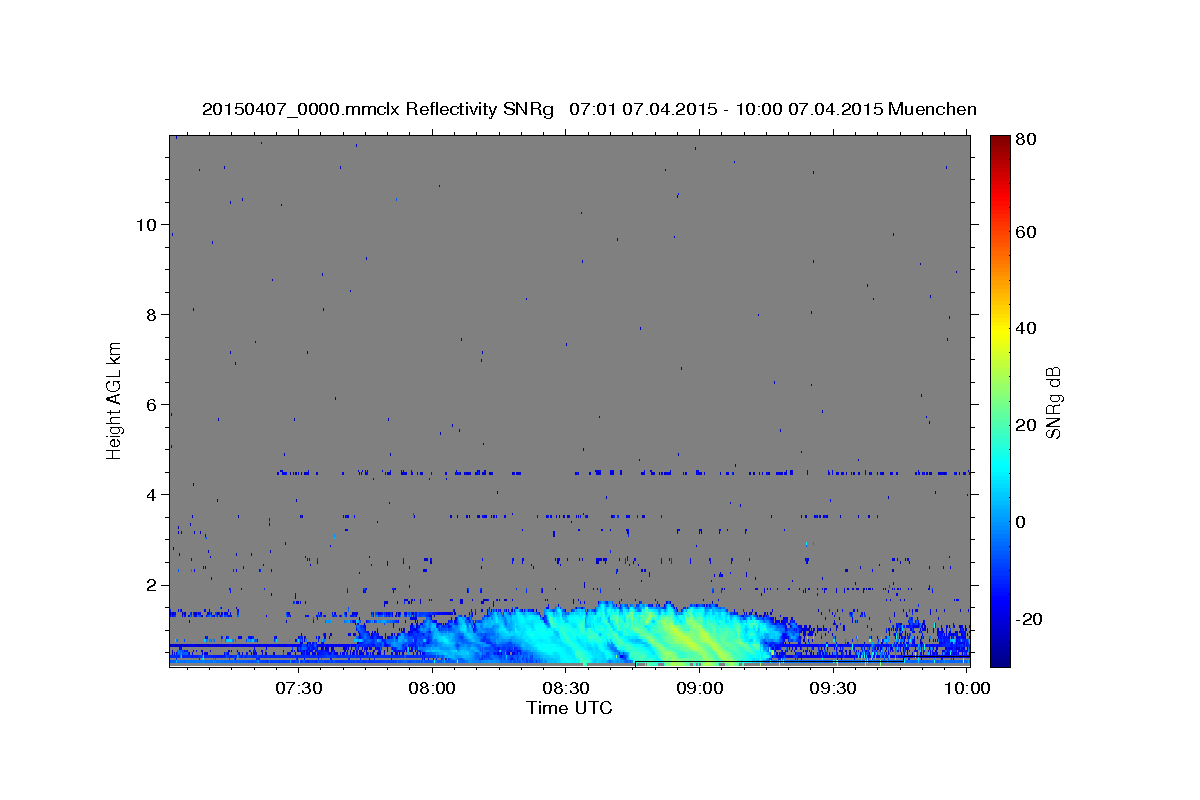This screenshot has width=1200, height=800.
Task: Click the colorbar value 40
Action: click(x=1025, y=328)
